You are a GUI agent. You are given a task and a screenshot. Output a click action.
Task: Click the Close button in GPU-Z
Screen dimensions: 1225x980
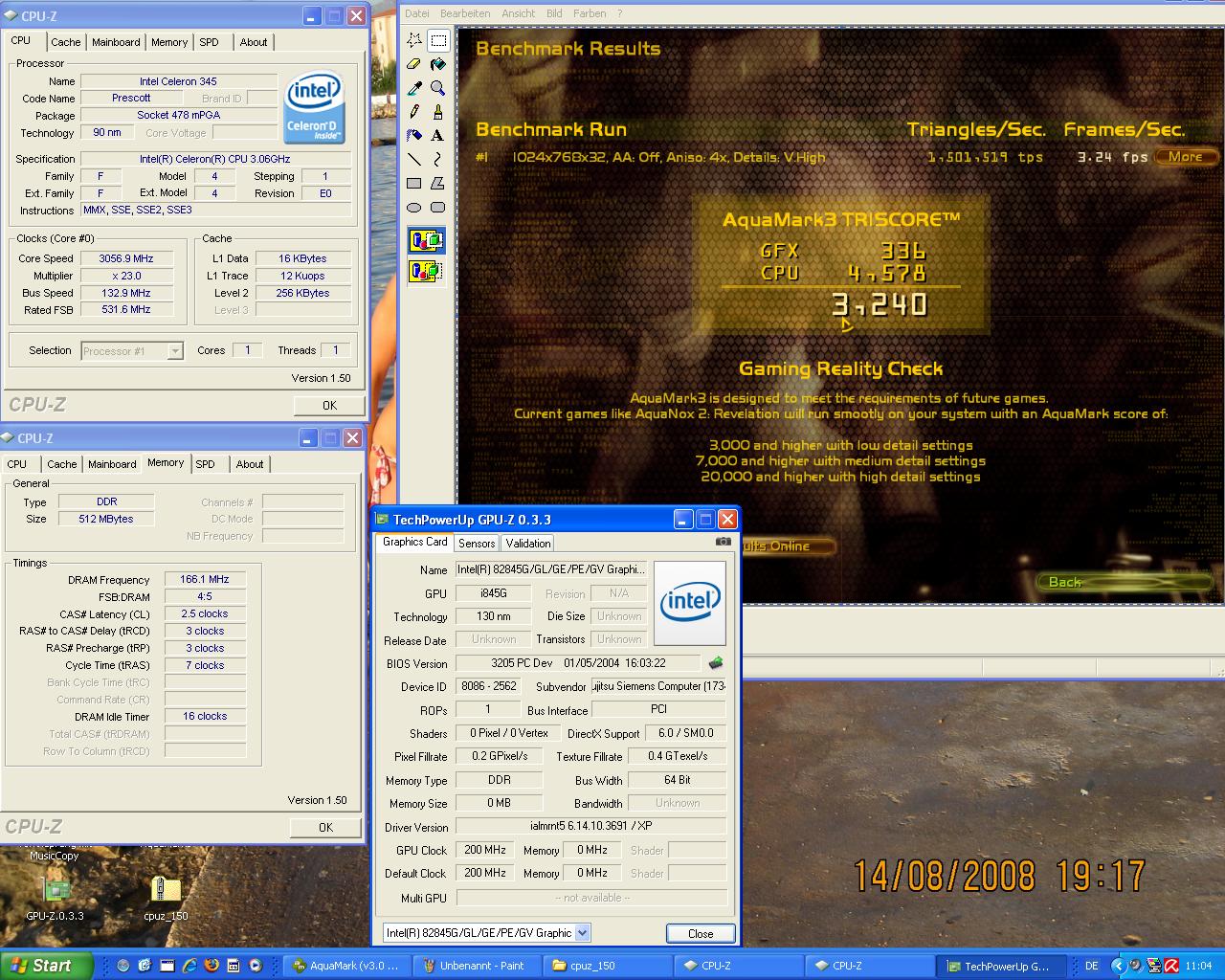(701, 933)
